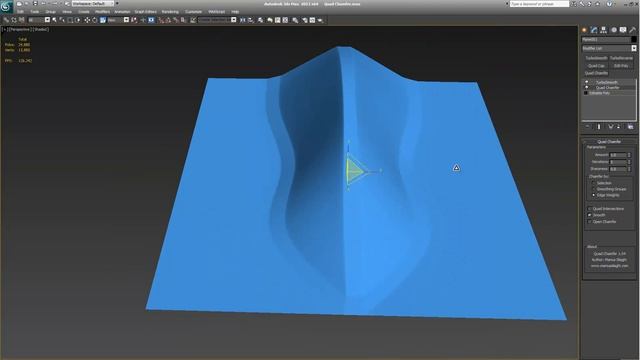Viewport: 640px width, 360px height.
Task: Open the Hierarchy command panel tab
Action: 603,30
